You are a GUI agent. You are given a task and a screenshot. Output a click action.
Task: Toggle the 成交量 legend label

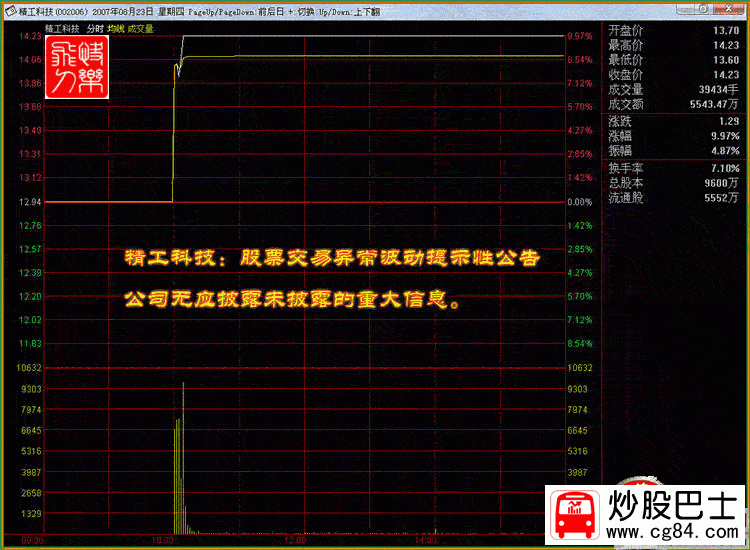pos(140,29)
